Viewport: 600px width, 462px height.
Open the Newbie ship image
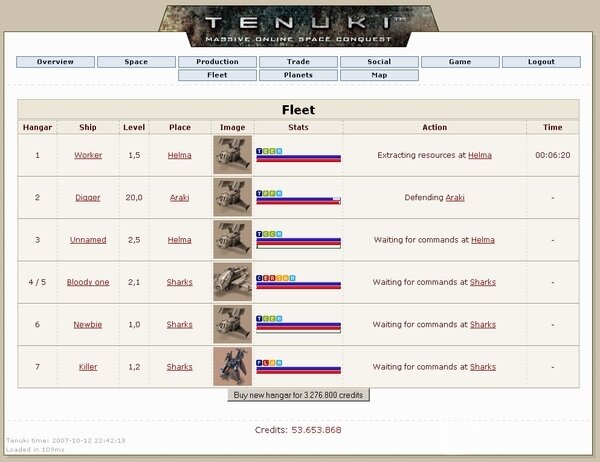233,324
